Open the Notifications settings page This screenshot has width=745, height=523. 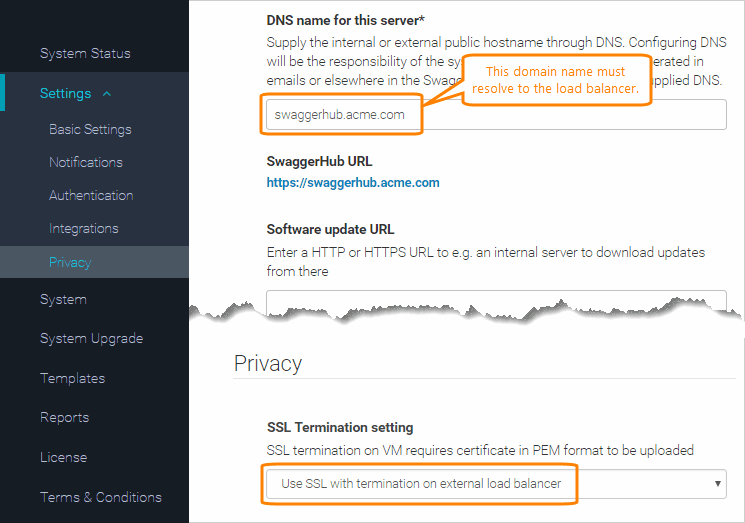(86, 162)
